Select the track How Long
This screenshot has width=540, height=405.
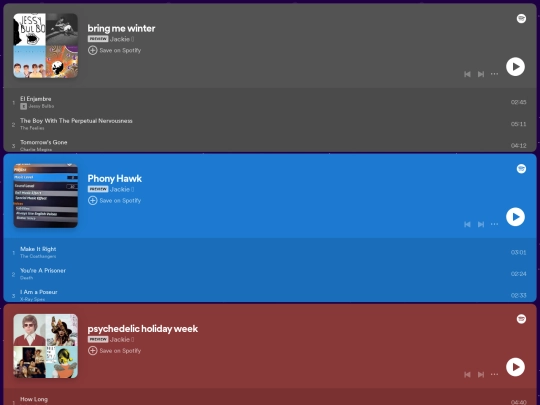tap(34, 399)
